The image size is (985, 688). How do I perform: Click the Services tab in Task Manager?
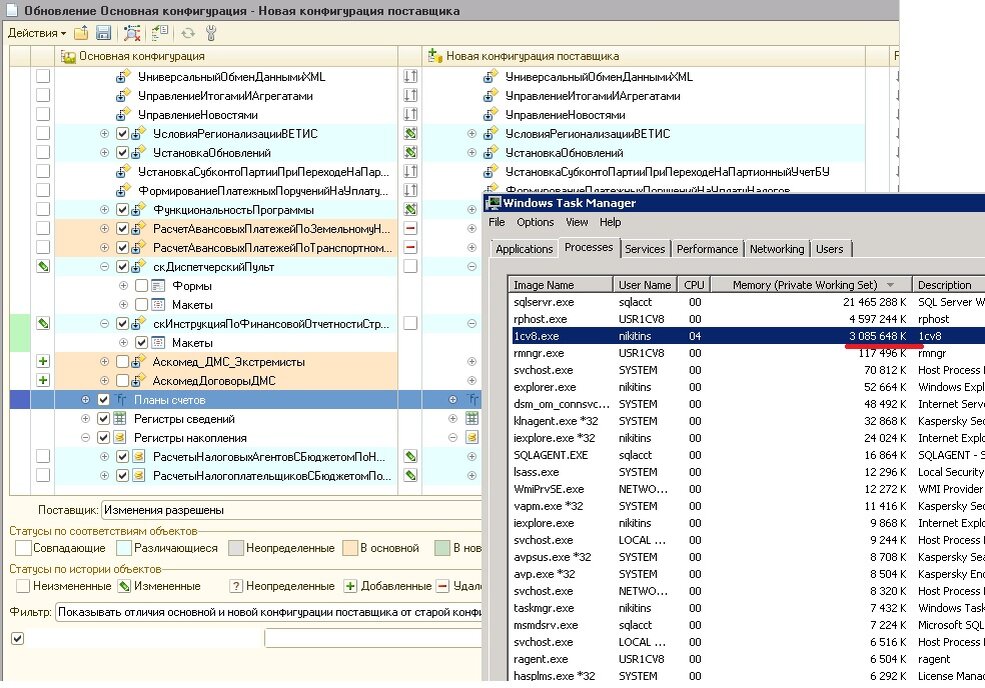tap(645, 249)
